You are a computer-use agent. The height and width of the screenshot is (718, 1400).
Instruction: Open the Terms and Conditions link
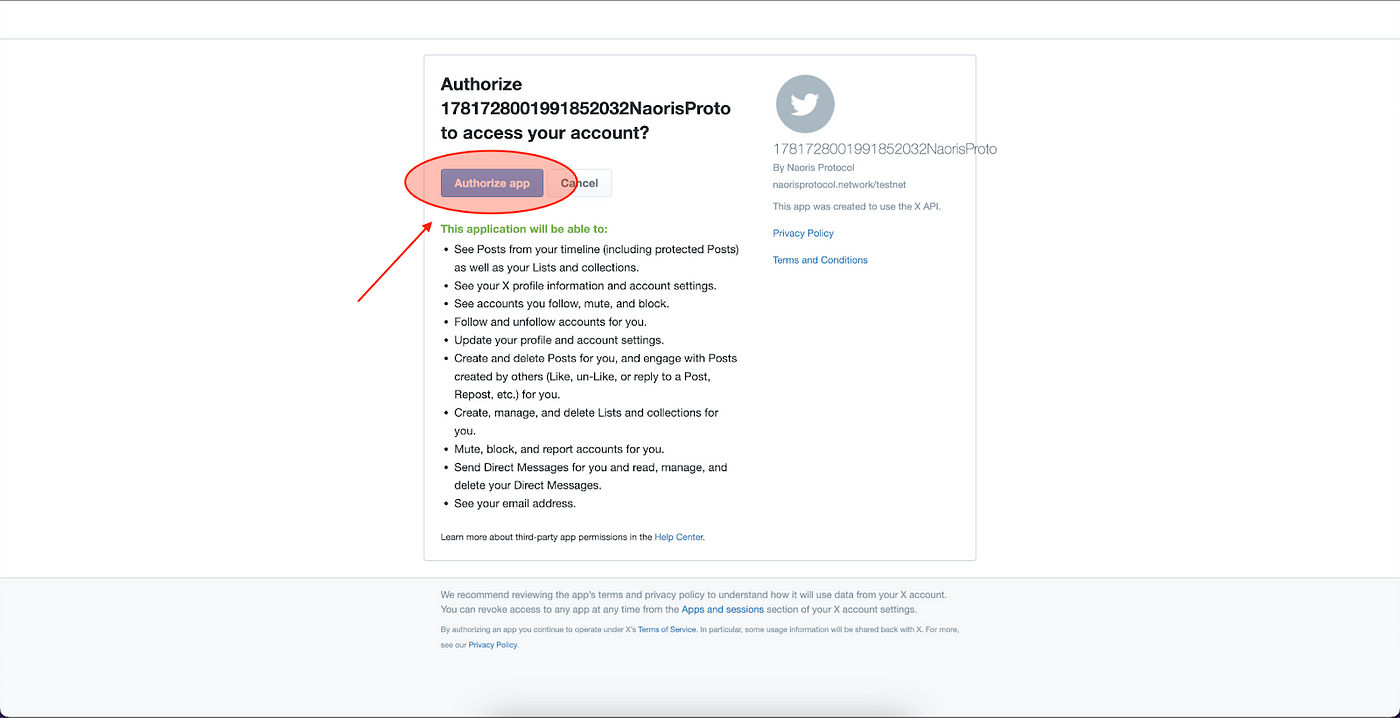pos(820,260)
